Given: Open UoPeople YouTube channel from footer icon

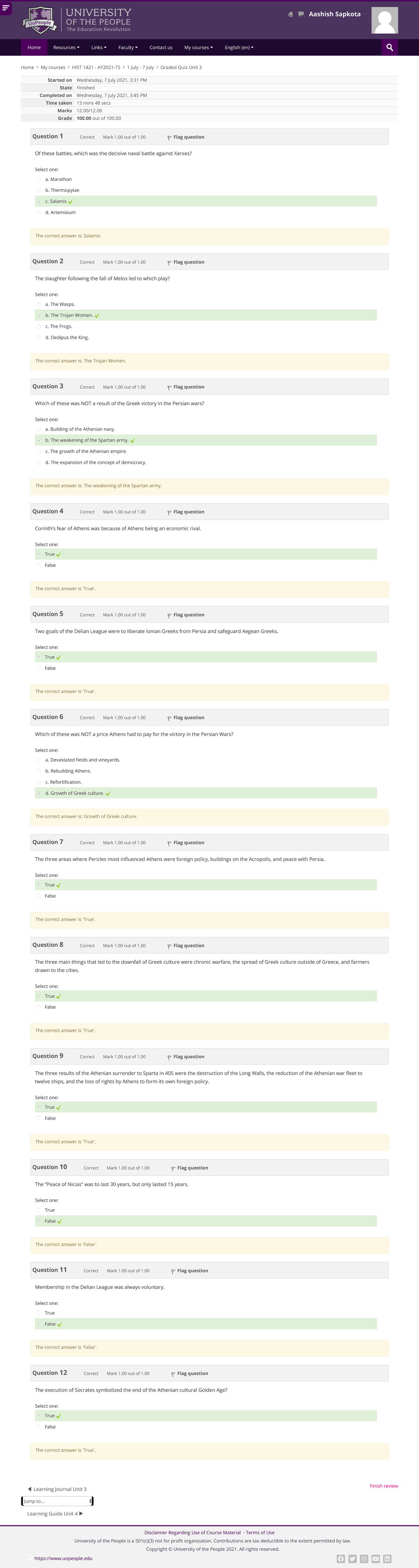Looking at the screenshot, I should tap(376, 1559).
